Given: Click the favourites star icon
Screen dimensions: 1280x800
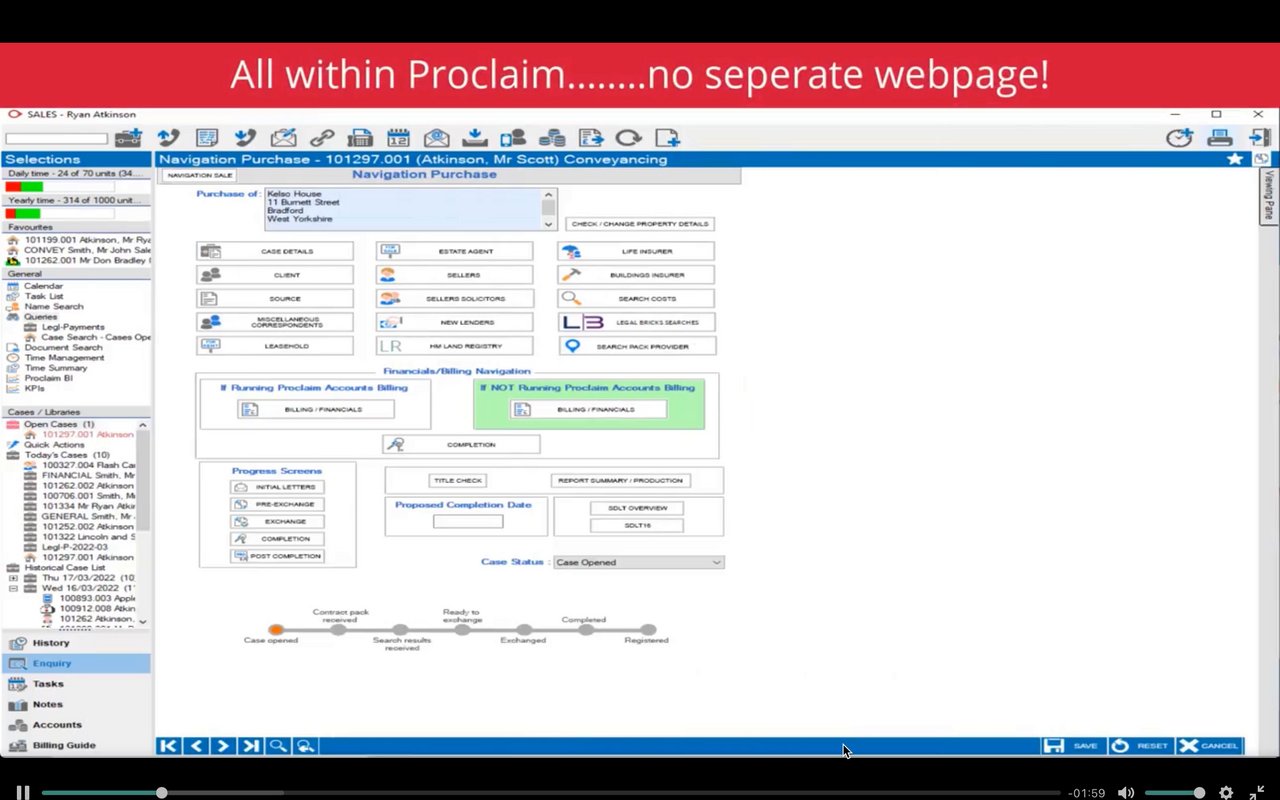Looking at the screenshot, I should (x=1235, y=159).
